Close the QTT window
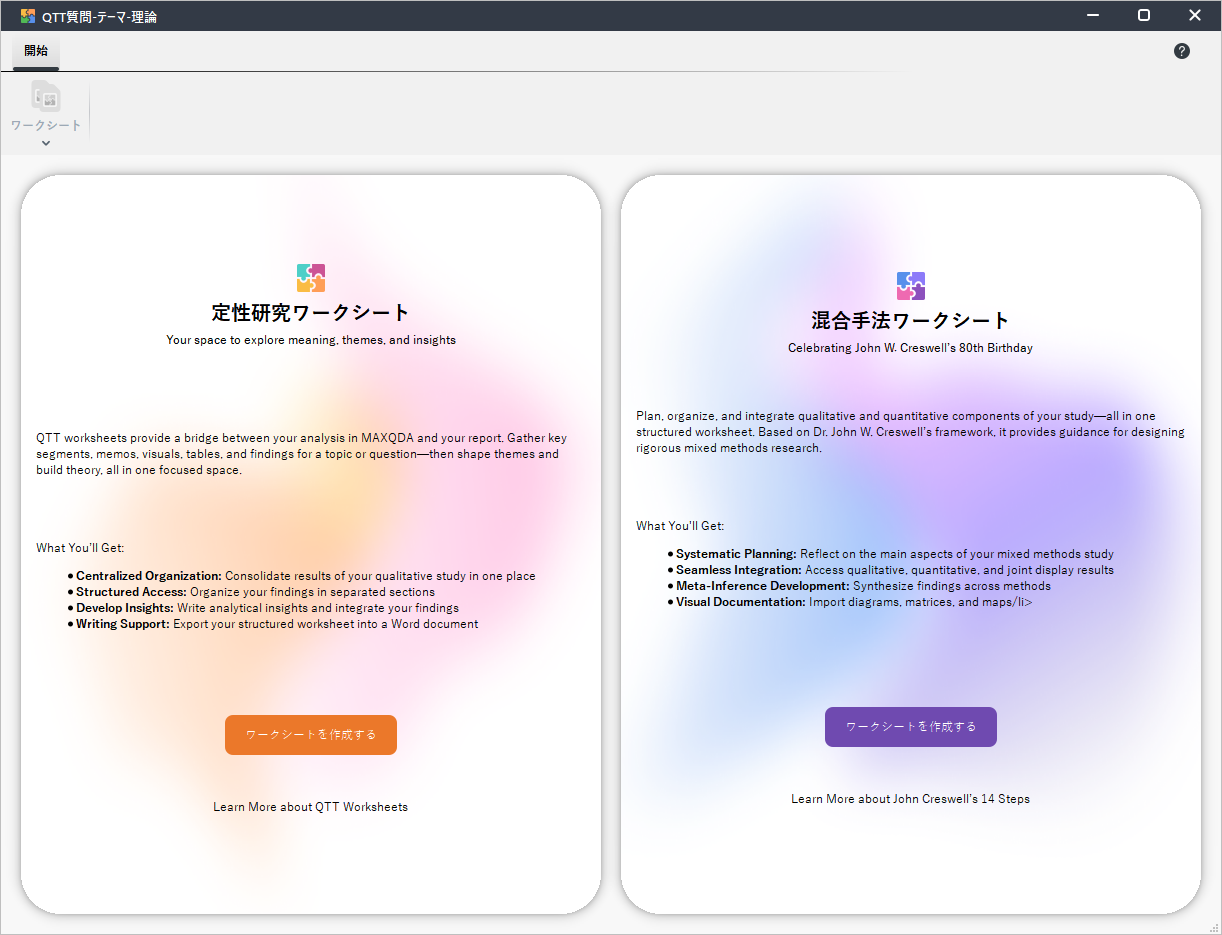Screen dimensions: 1222x935 [1194, 16]
